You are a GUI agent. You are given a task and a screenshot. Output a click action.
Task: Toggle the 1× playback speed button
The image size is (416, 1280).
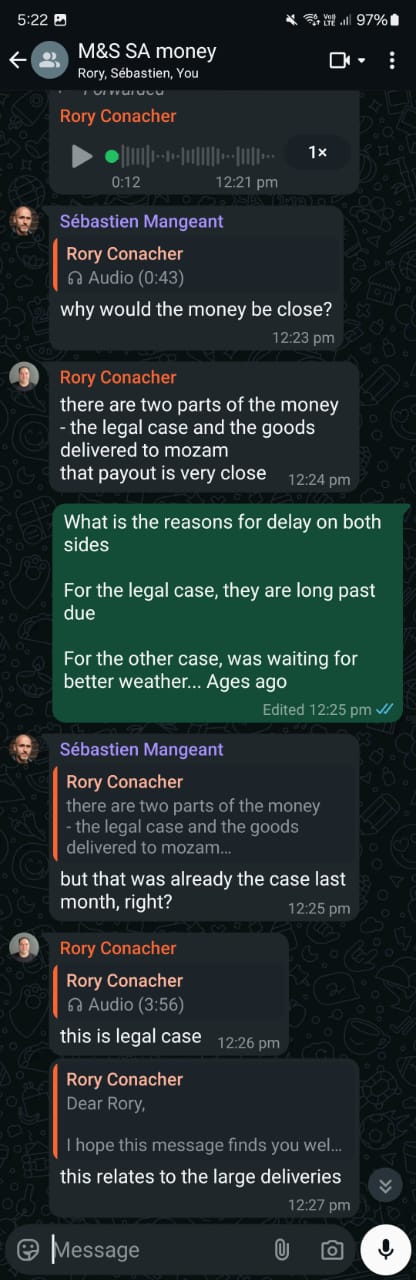(x=317, y=152)
